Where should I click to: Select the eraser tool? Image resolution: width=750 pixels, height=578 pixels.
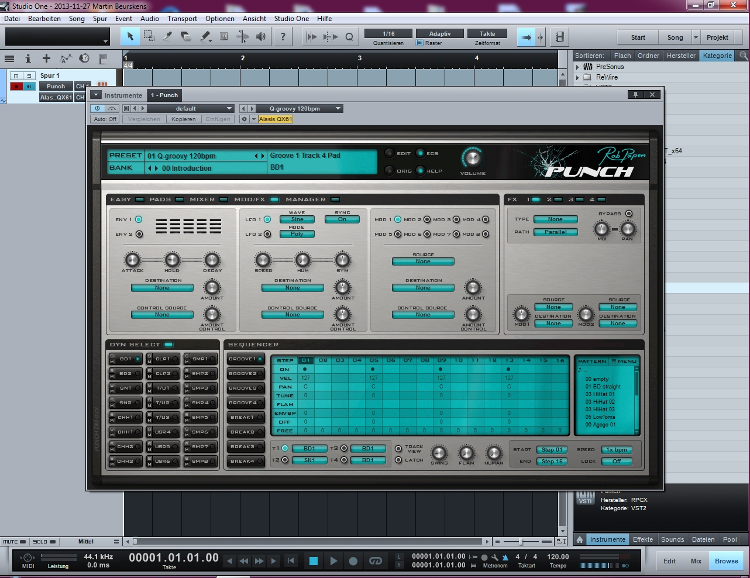point(186,36)
